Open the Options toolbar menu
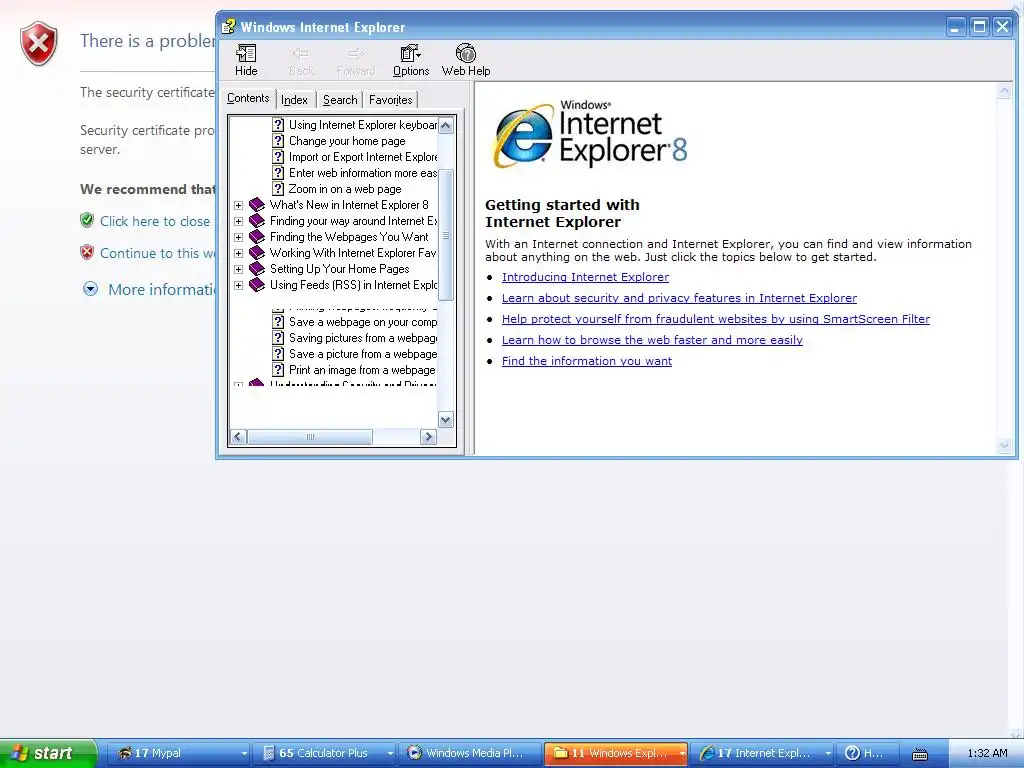 tap(411, 60)
